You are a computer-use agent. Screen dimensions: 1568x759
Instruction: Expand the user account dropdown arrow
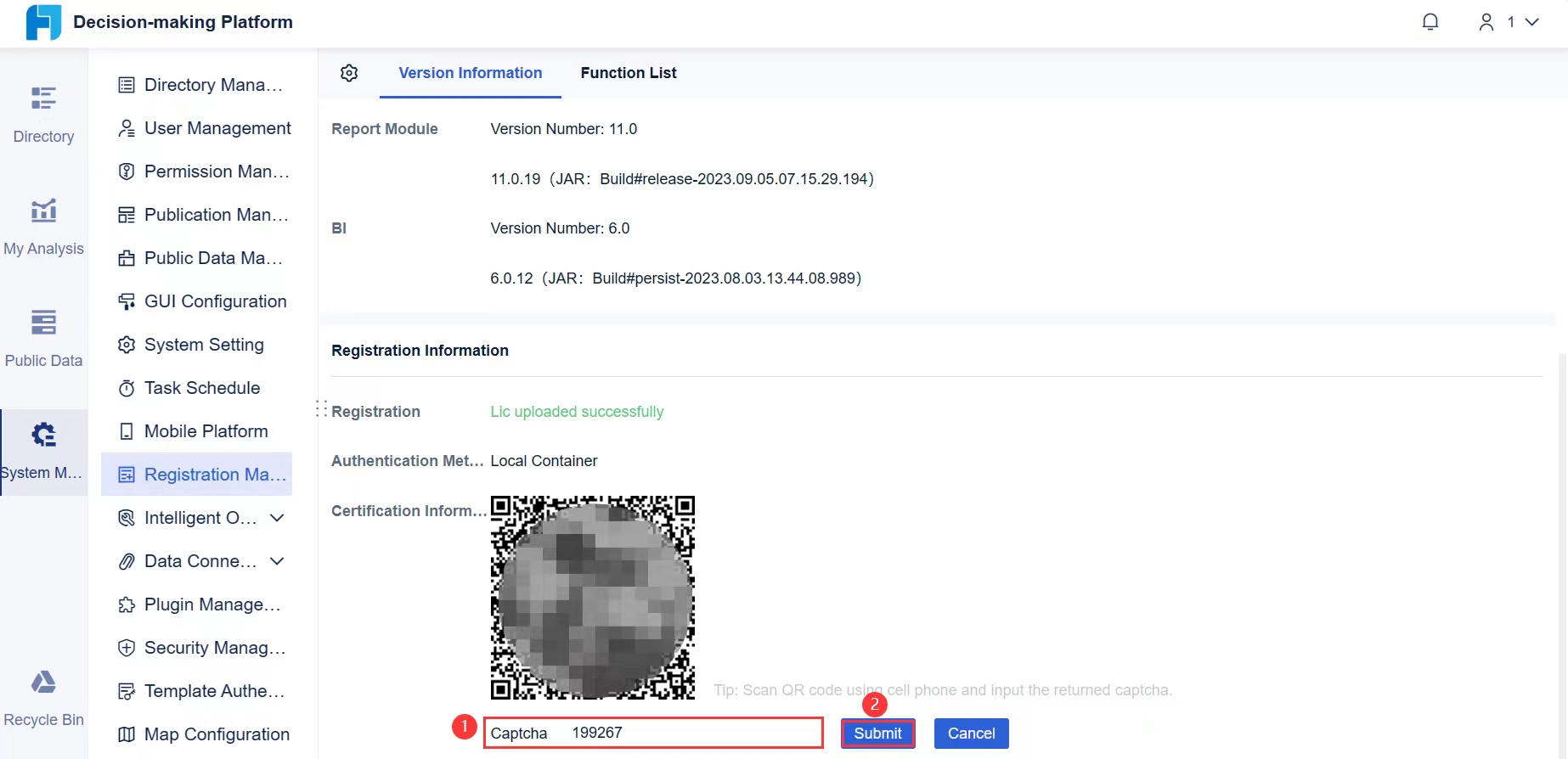[1532, 22]
